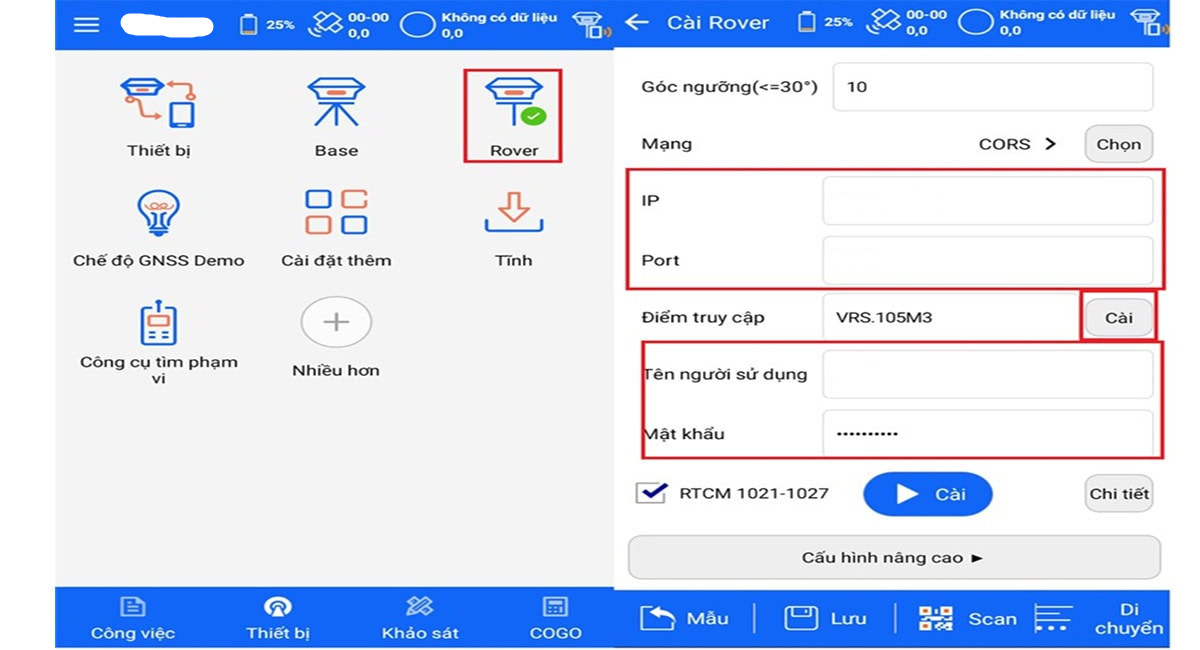Switch to the Thiết bị bottom tab
This screenshot has height=650, width=1200.
point(278,619)
